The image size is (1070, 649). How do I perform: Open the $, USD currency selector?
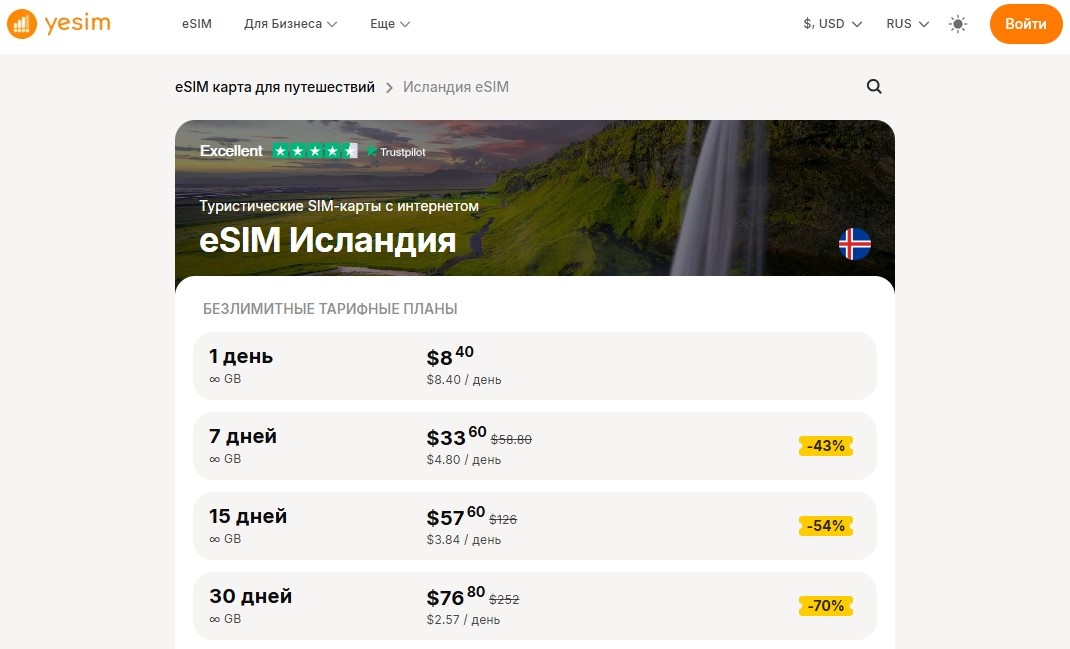(x=831, y=22)
